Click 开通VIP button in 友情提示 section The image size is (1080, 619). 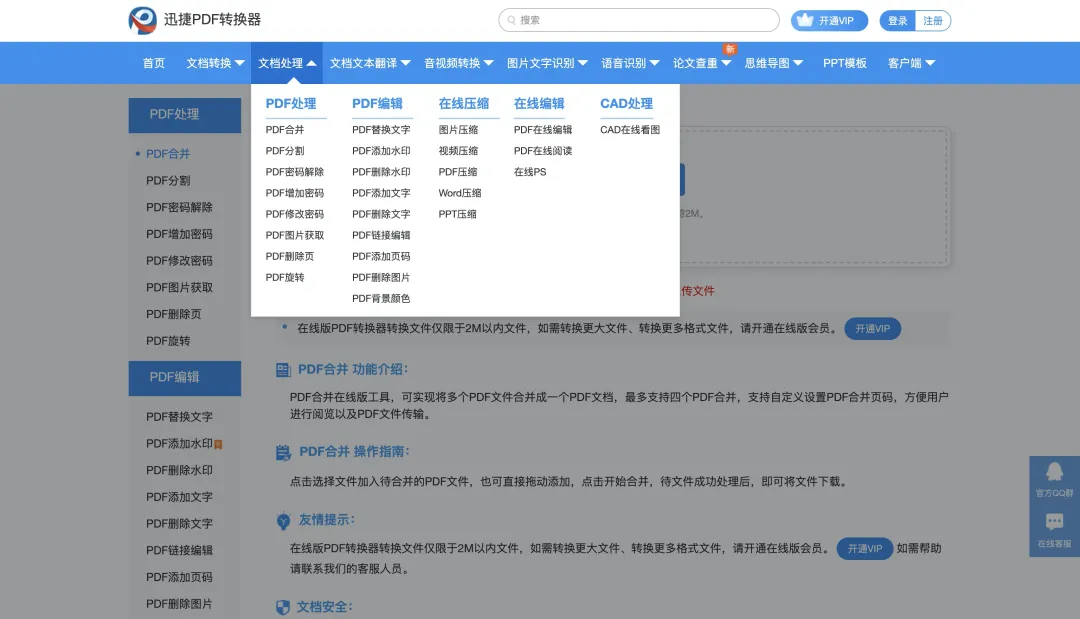[864, 549]
